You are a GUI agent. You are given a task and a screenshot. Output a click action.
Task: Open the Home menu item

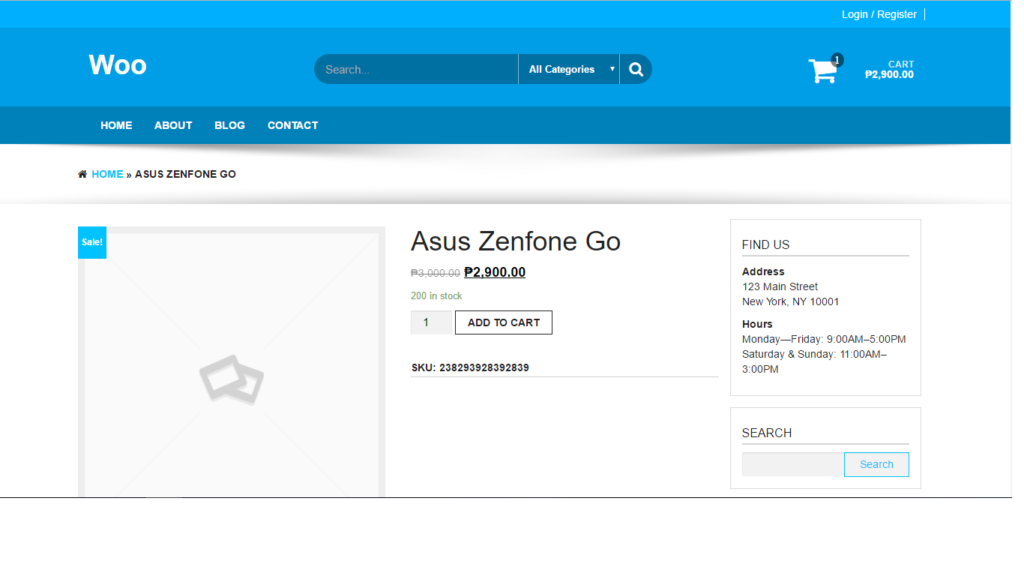[x=116, y=125]
